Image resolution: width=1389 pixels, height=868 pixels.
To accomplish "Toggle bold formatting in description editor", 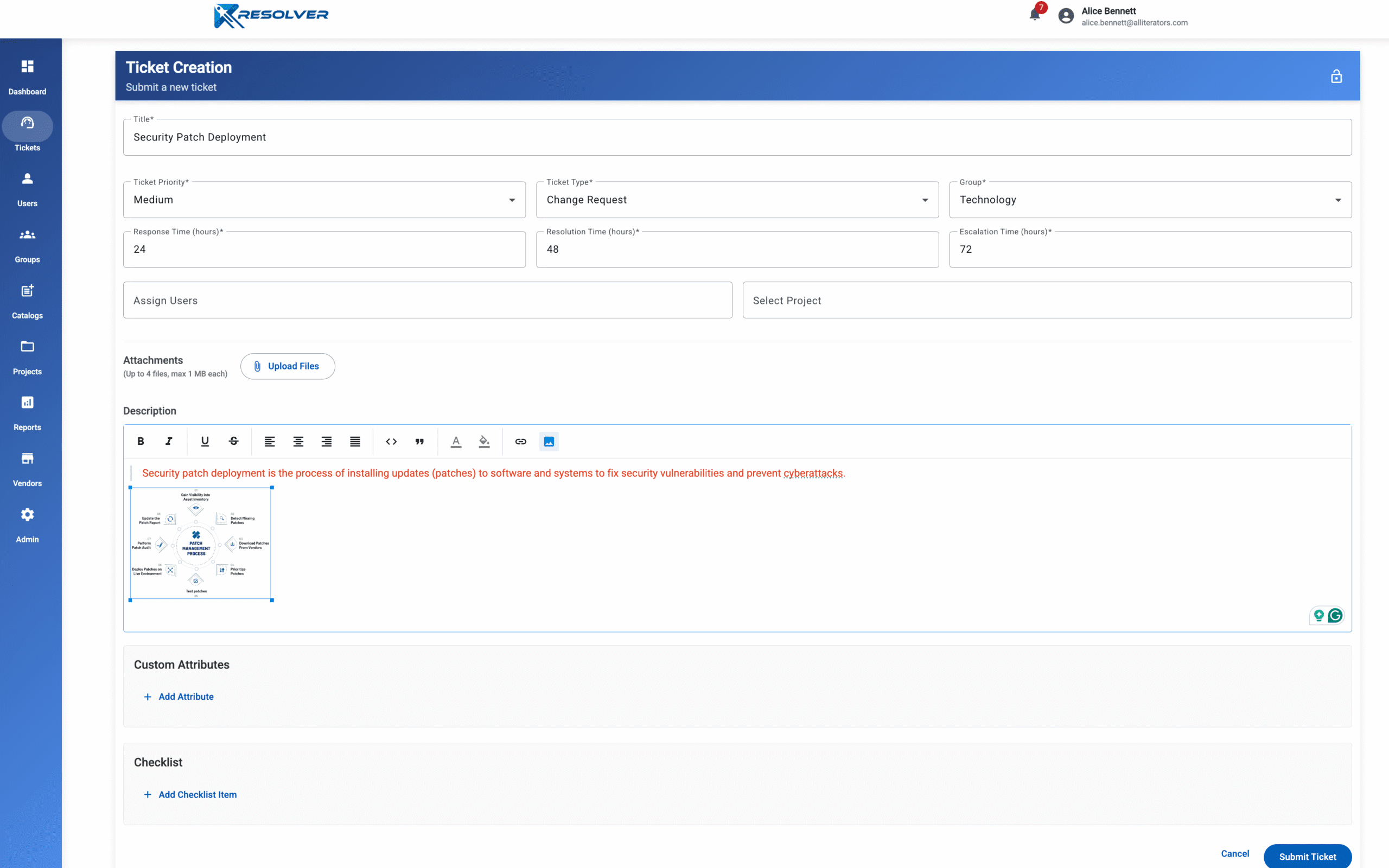I will 141,442.
